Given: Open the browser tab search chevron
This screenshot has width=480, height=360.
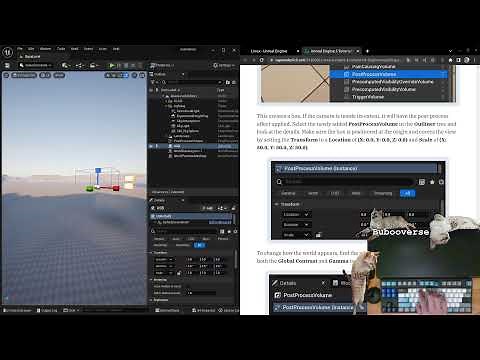Looking at the screenshot, I should (x=450, y=51).
